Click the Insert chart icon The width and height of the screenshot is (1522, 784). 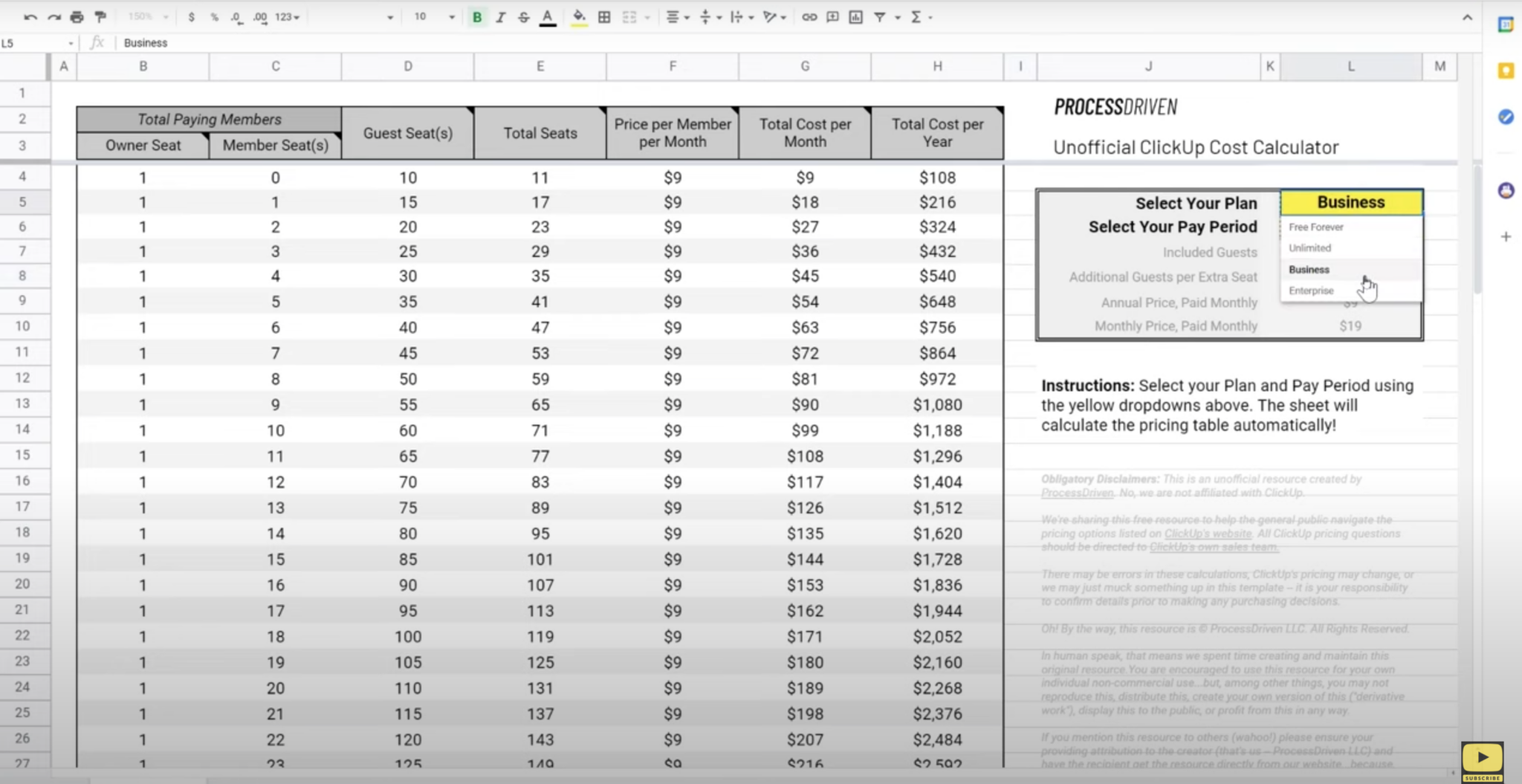856,17
